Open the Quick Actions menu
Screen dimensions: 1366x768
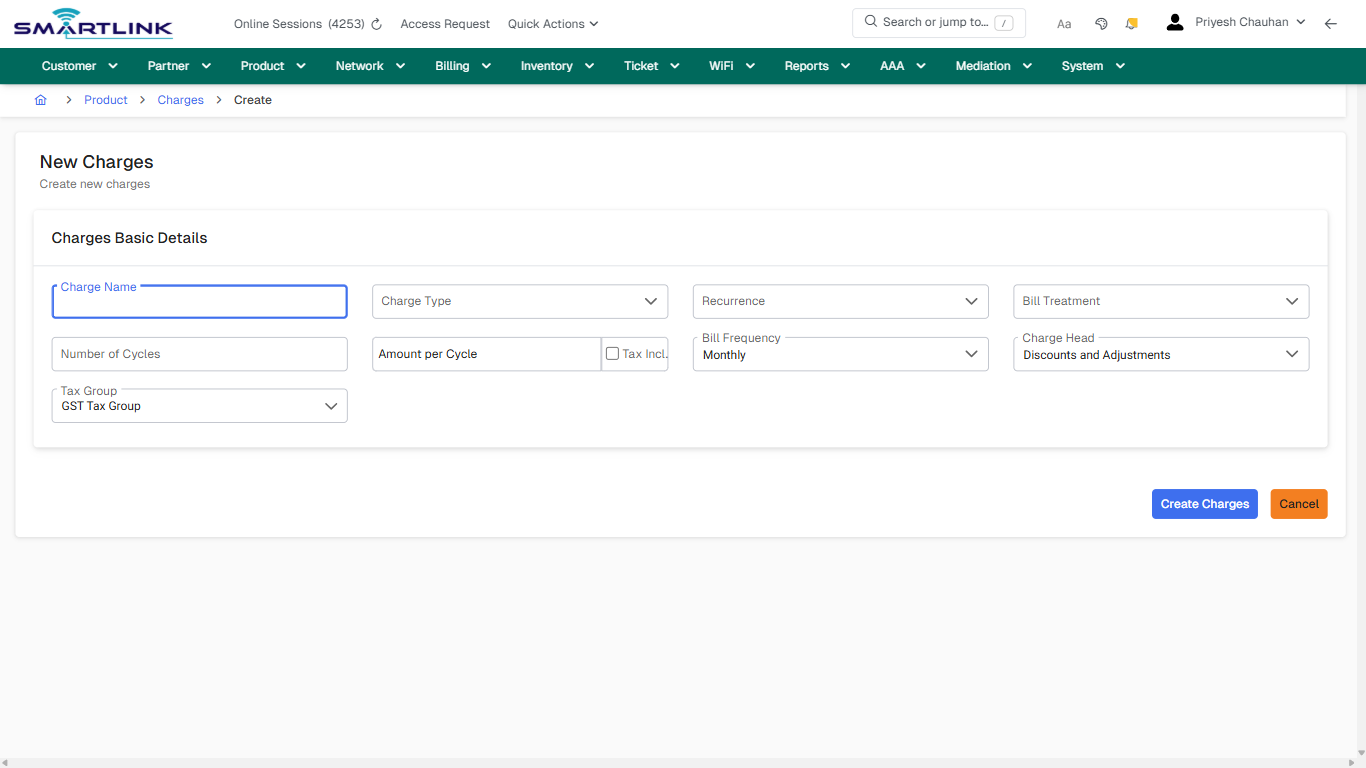(552, 23)
